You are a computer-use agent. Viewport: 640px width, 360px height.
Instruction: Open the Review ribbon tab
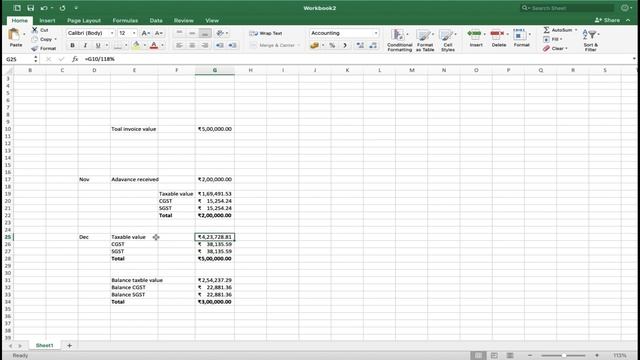coord(184,20)
